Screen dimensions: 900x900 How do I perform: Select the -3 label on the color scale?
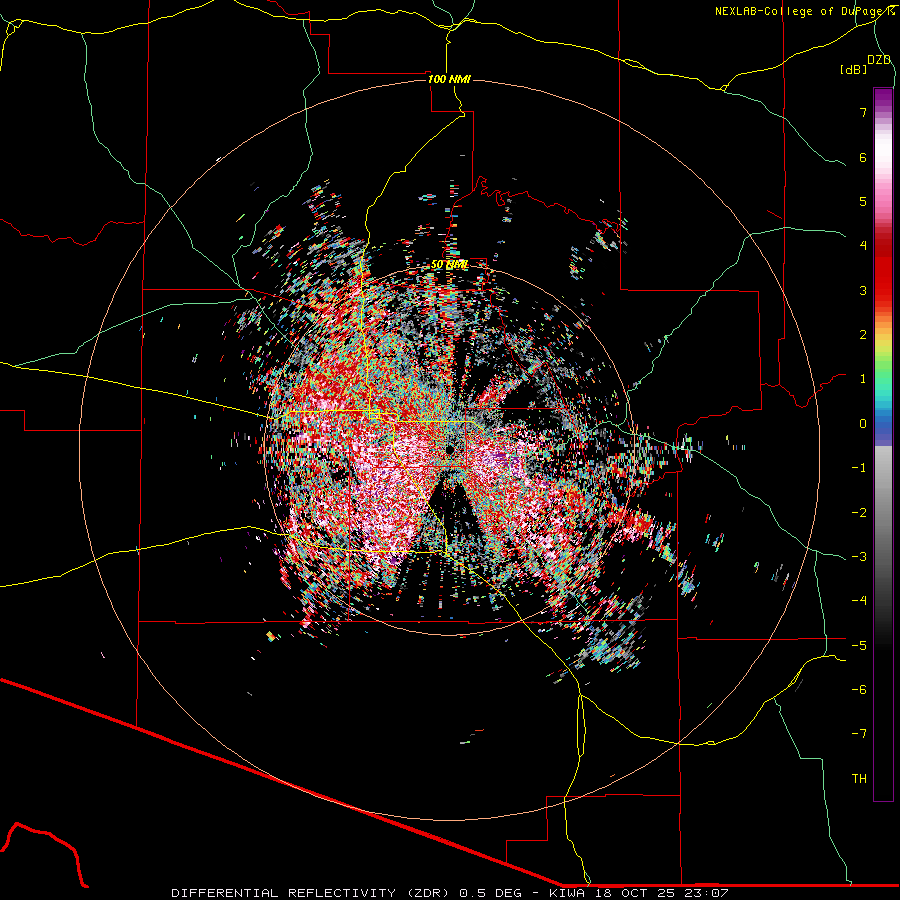[859, 557]
